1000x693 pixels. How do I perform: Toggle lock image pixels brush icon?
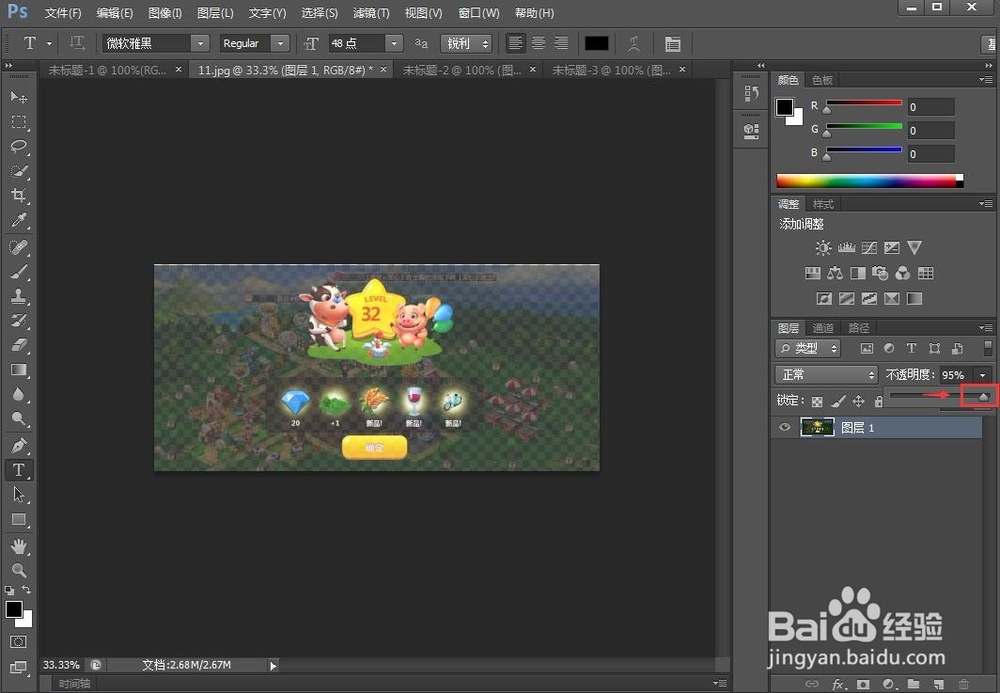[838, 401]
